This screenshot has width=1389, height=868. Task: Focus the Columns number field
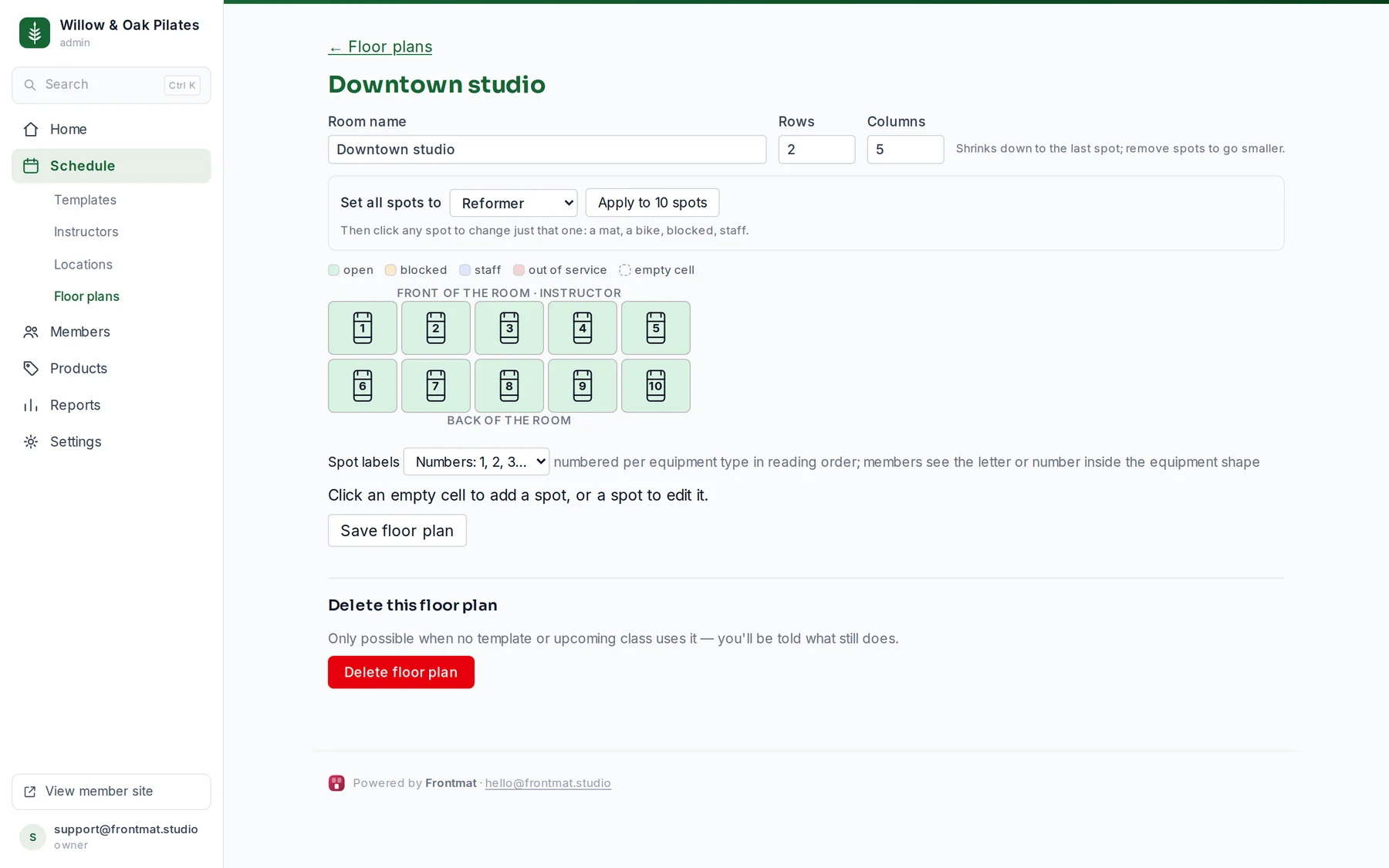[x=905, y=150]
